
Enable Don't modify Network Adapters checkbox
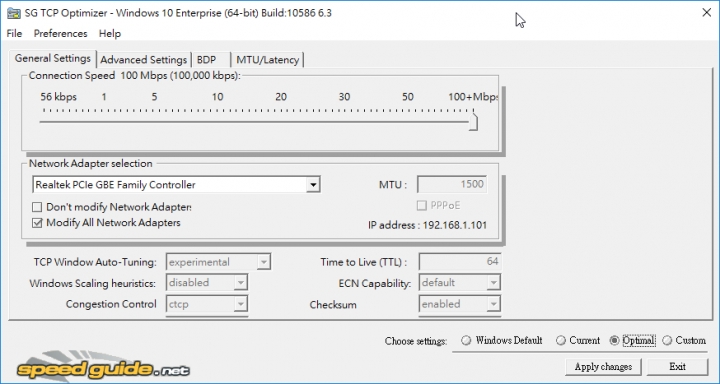point(37,207)
